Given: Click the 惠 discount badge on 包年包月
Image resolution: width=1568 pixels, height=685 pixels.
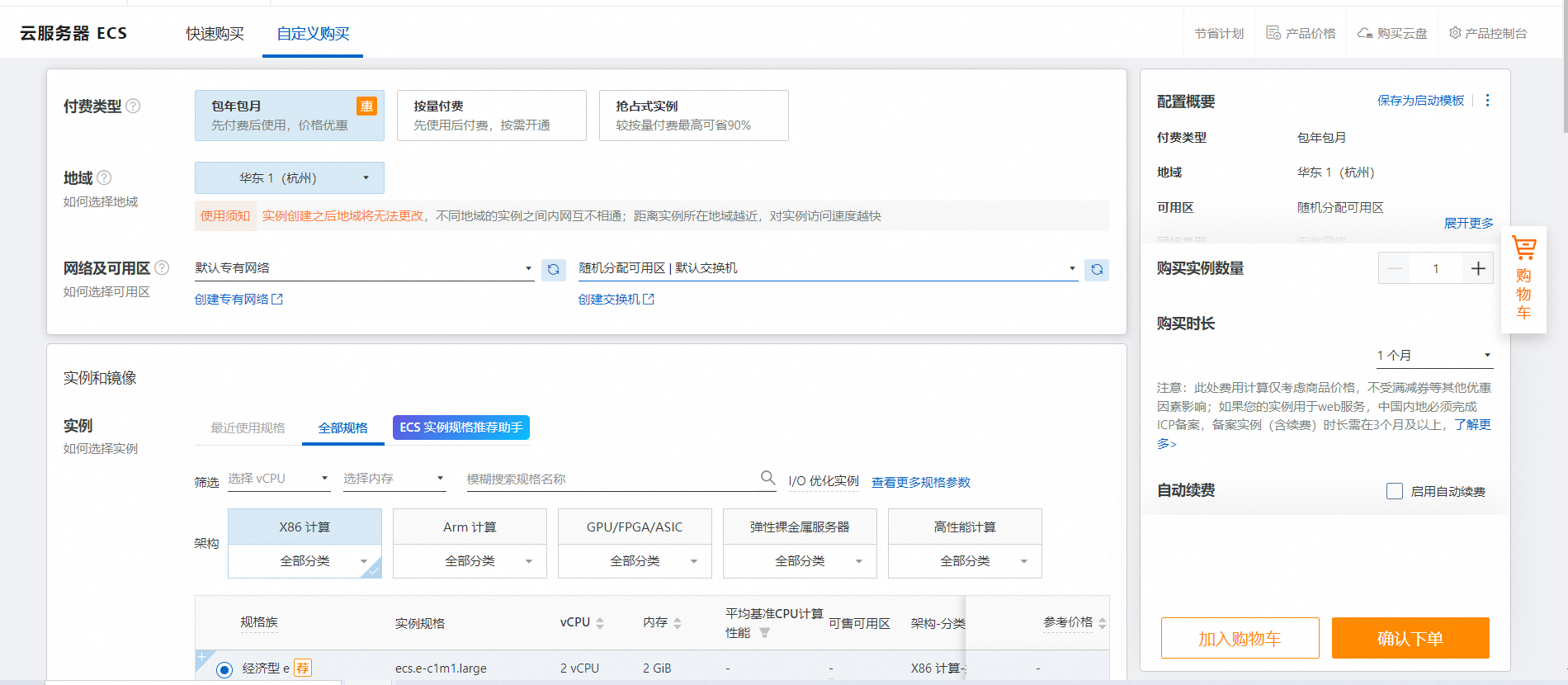Looking at the screenshot, I should (x=366, y=106).
